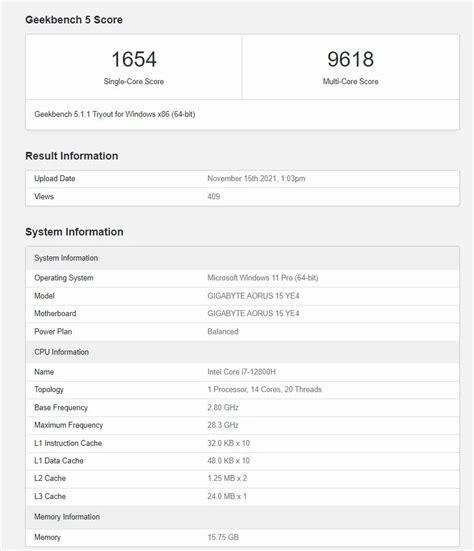Select the 28.3 GHz value
The width and height of the screenshot is (474, 551).
click(223, 425)
